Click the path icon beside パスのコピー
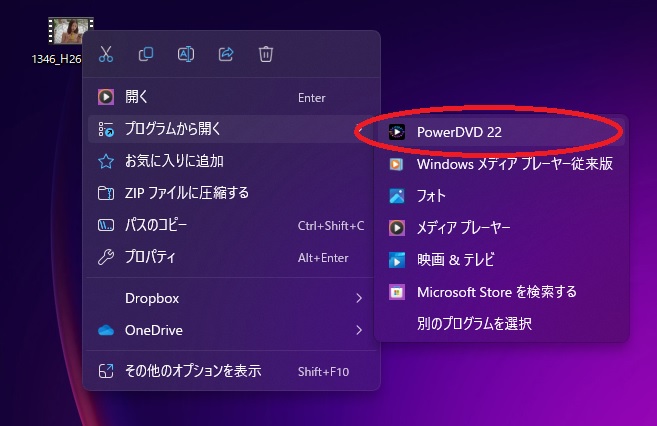 click(106, 225)
